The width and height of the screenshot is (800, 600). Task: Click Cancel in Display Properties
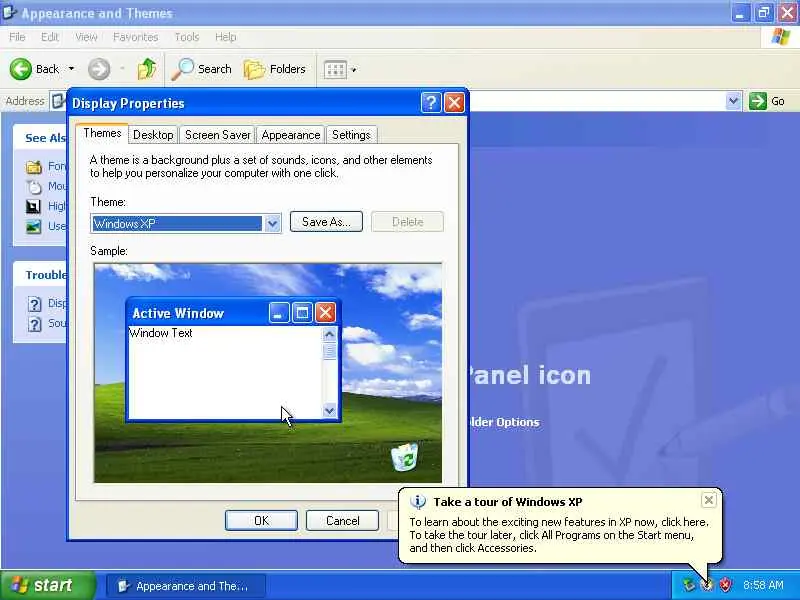tap(342, 520)
